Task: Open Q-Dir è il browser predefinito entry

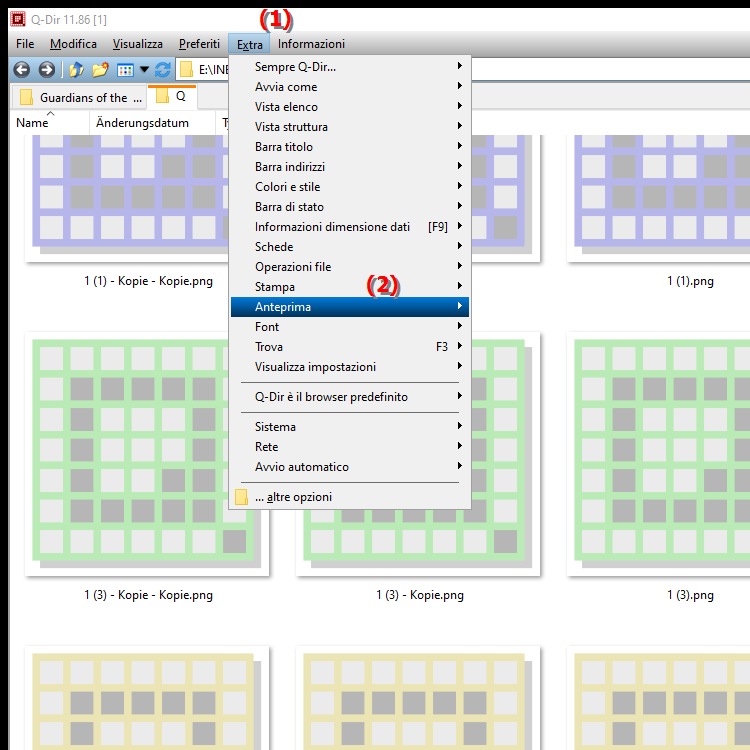Action: (x=350, y=397)
